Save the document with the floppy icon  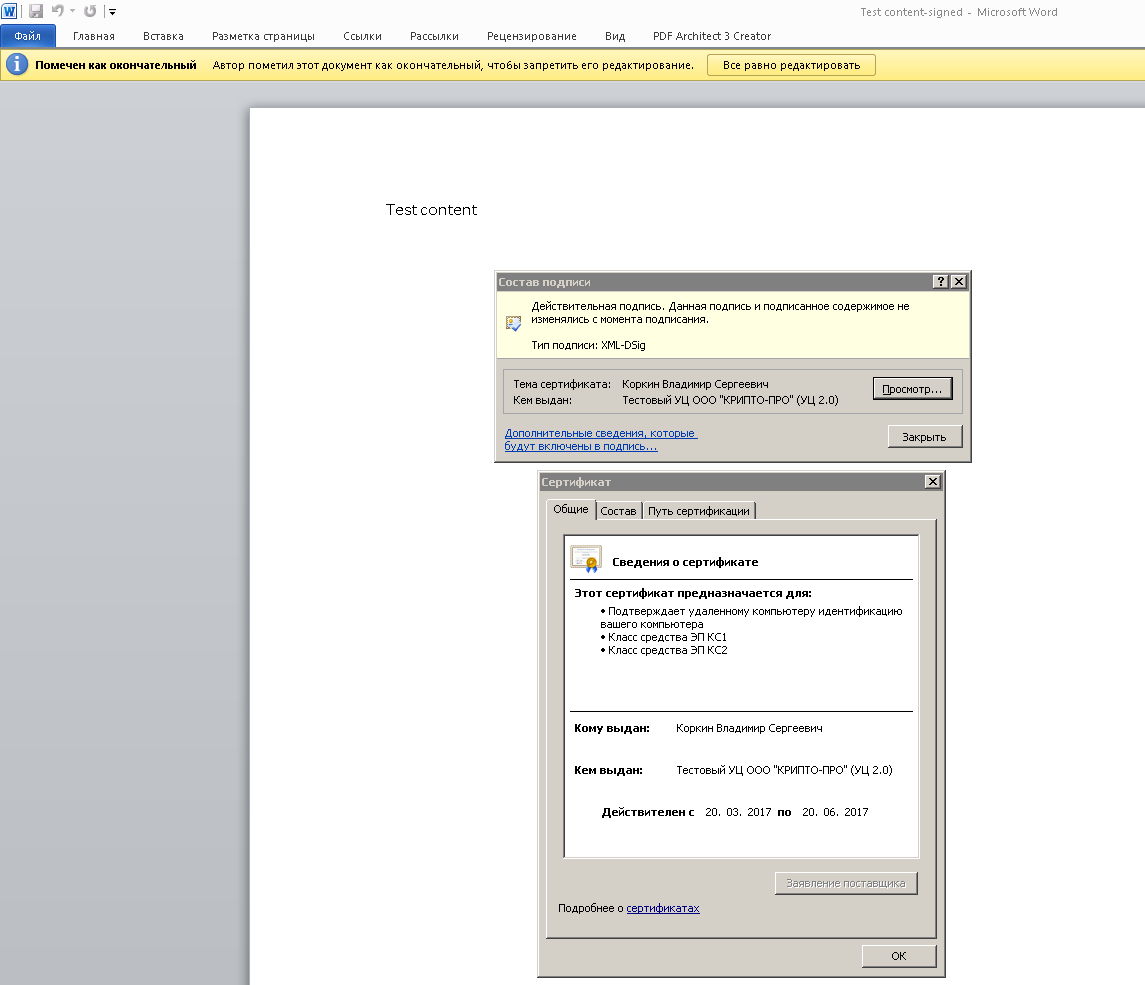[x=36, y=11]
